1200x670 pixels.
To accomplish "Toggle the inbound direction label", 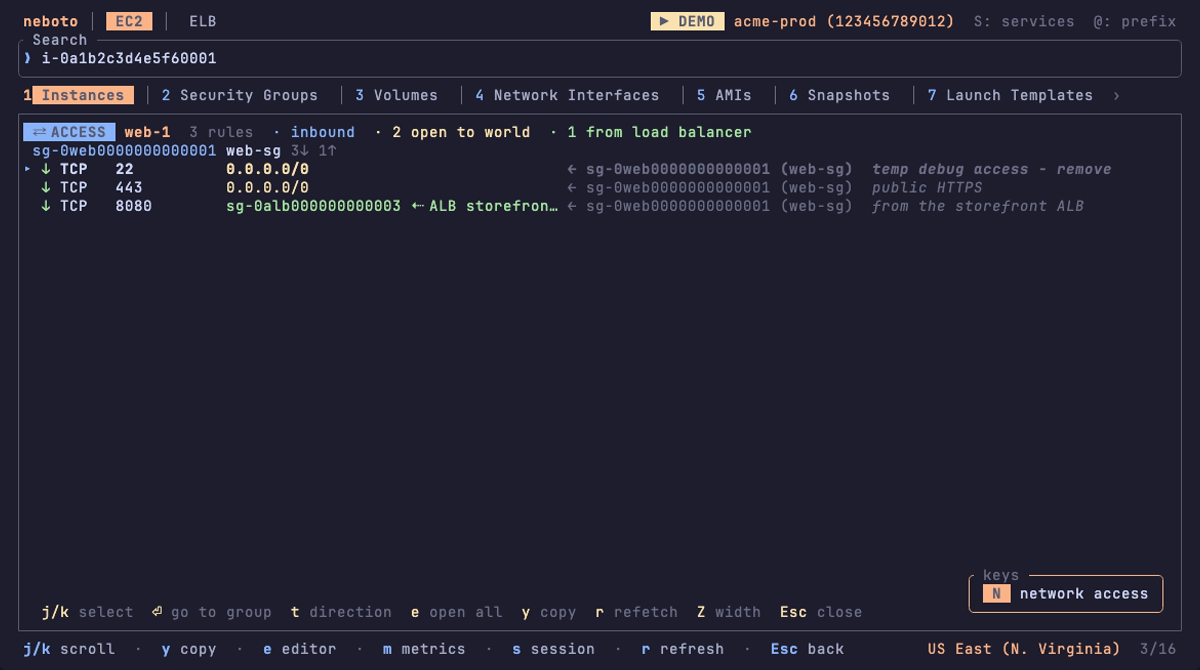I will [322, 132].
